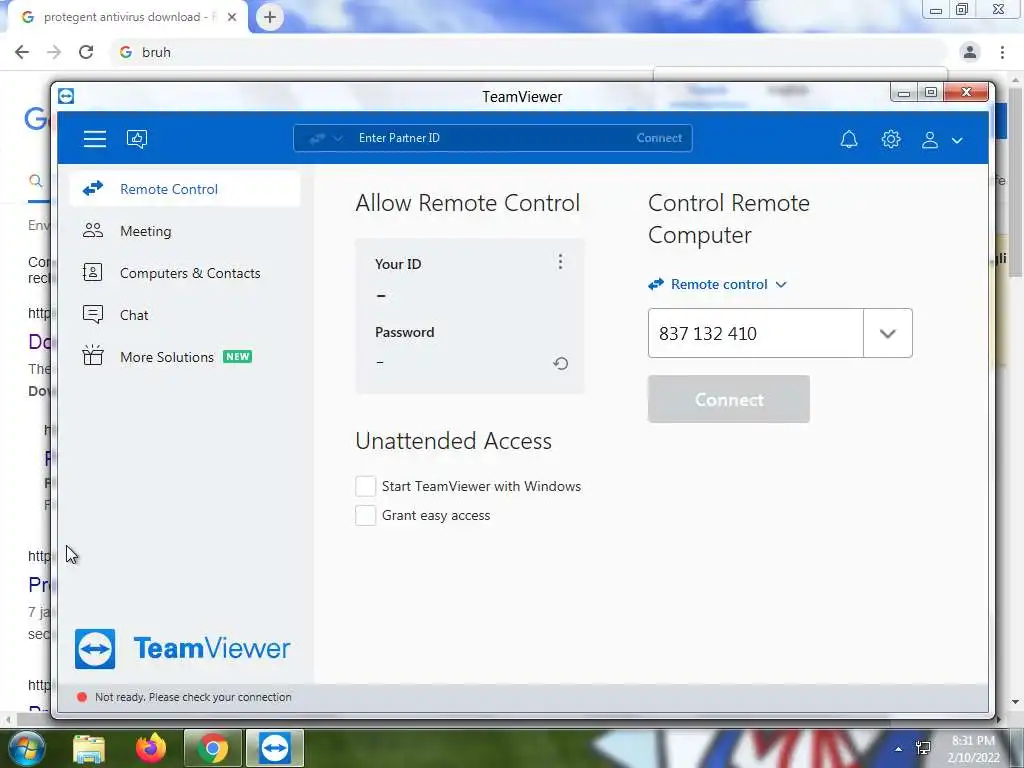The image size is (1024, 768).
Task: Open a new Chrome tab
Action: coord(270,17)
